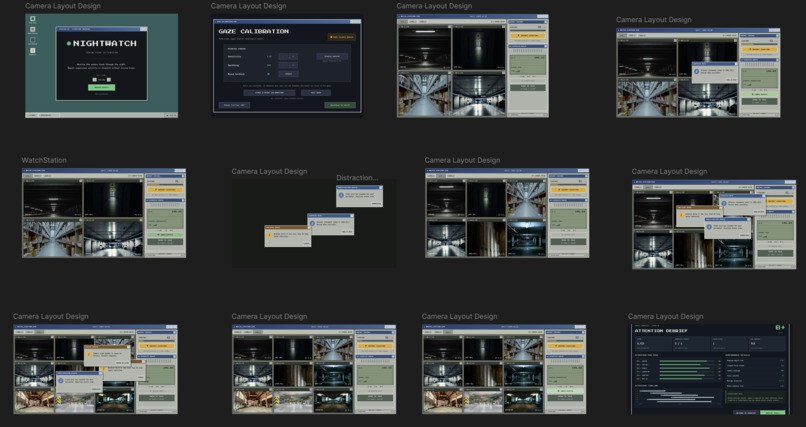Select the NIGHTWATCH title screen frame
The height and width of the screenshot is (427, 806).
(x=102, y=65)
